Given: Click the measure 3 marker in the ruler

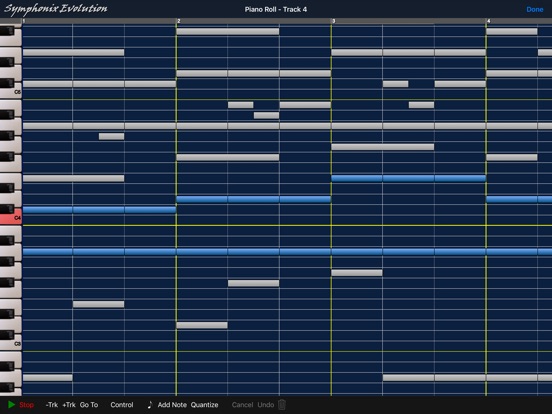Looking at the screenshot, I should tap(333, 21).
